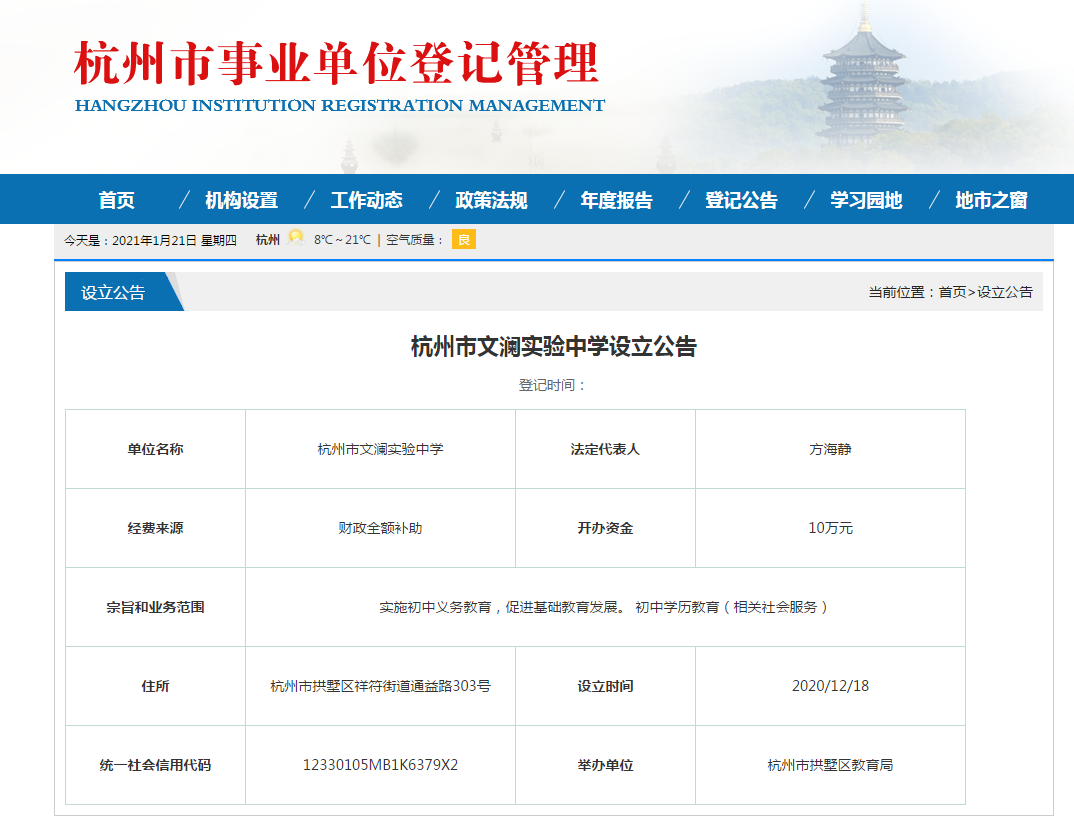Viewport: 1074px width, 832px height.
Task: Click the business scope text 实施初中义务教育
Action: 435,607
